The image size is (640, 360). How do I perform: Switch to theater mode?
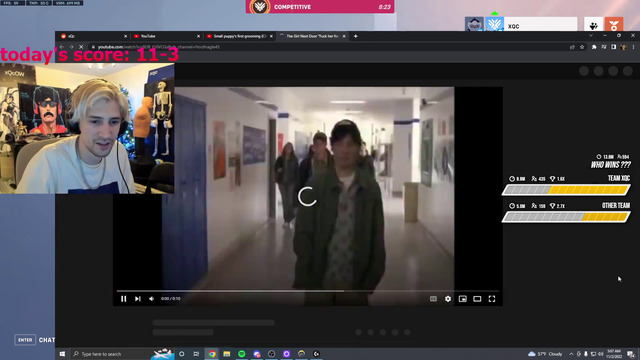click(x=477, y=299)
